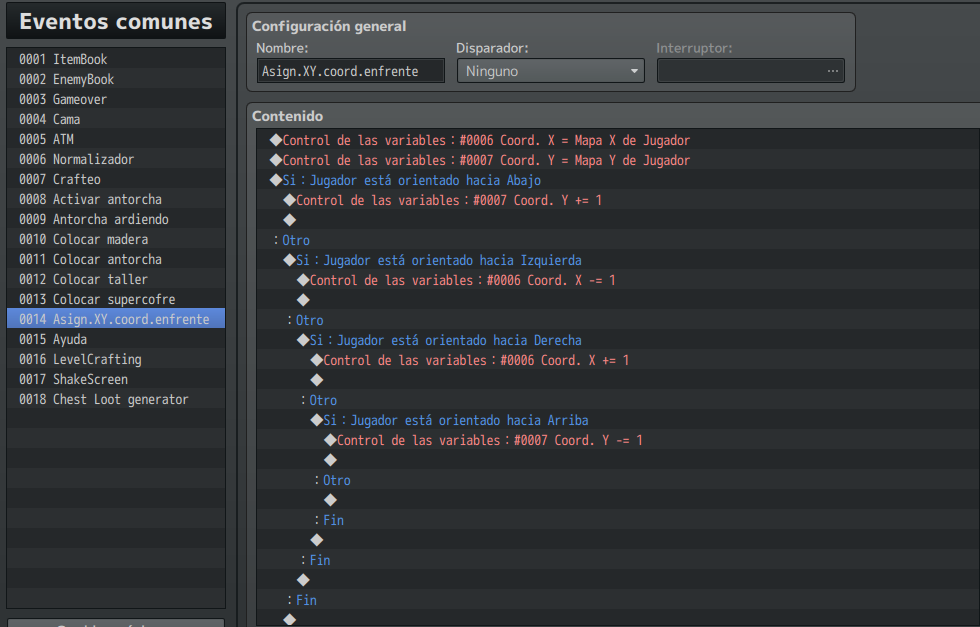
Task: Select condition Jugador orientado hacia Izquierda
Action: 618,260
